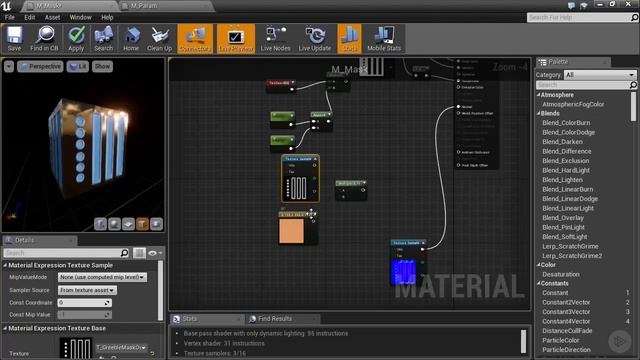The width and height of the screenshot is (640, 360).
Task: Click the Palette search field
Action: click(586, 85)
